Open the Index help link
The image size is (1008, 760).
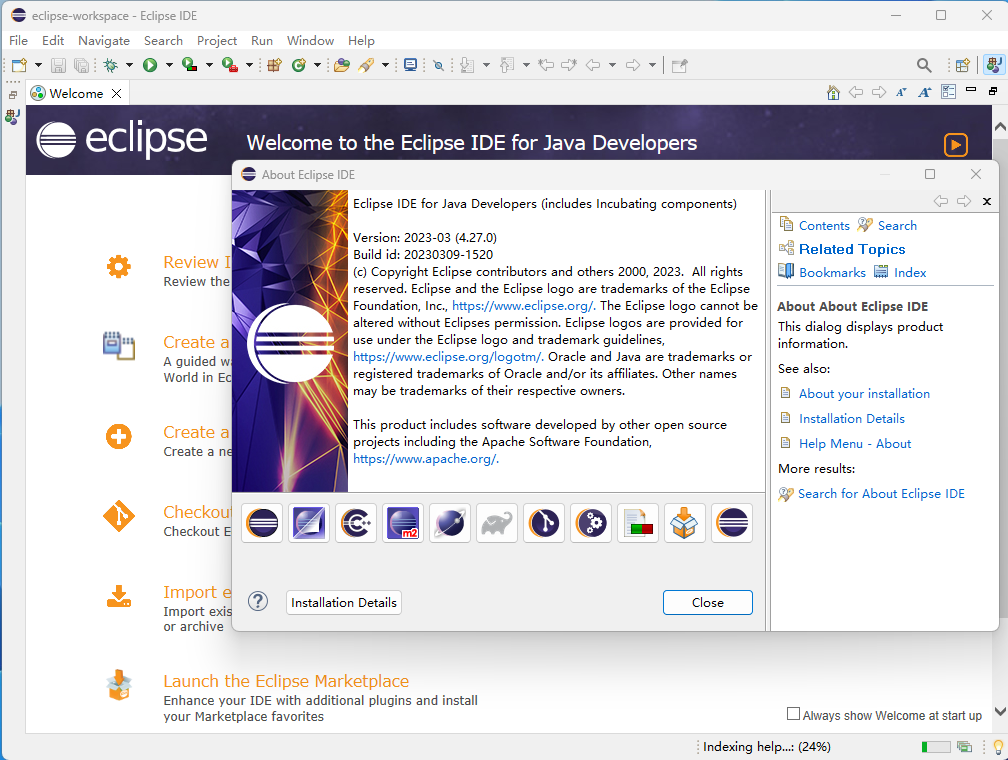[910, 273]
